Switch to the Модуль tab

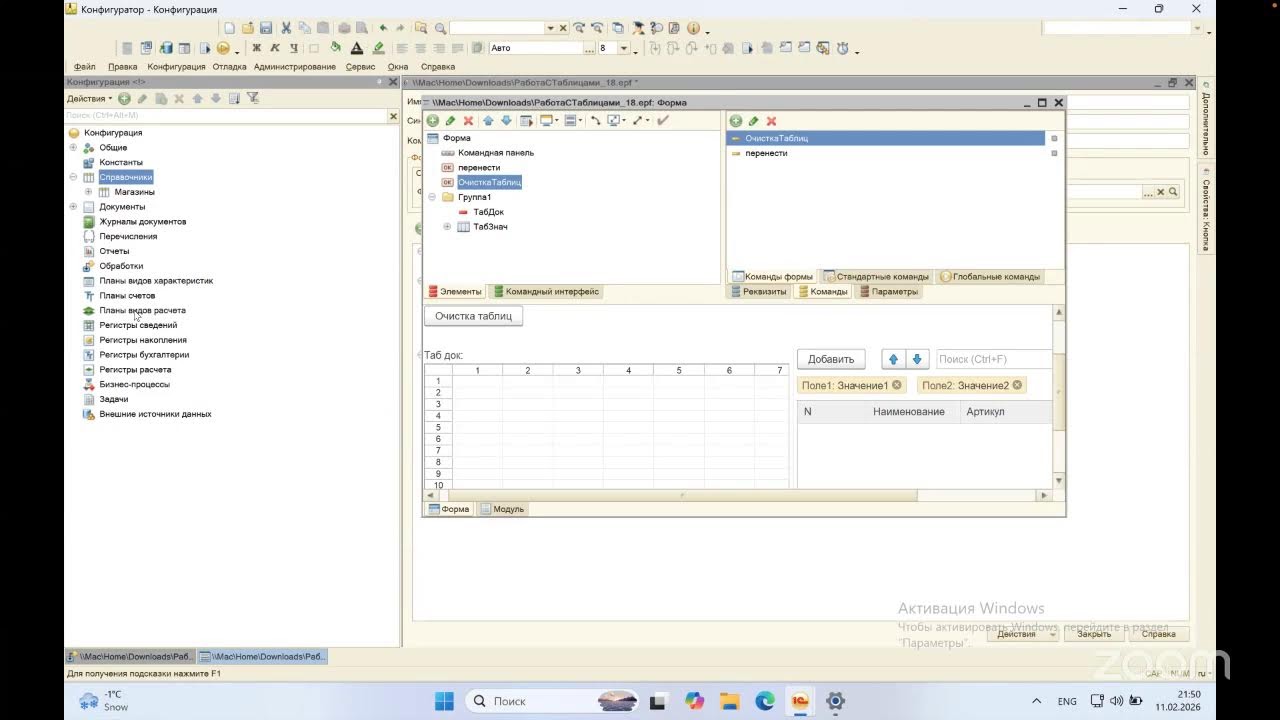502,509
